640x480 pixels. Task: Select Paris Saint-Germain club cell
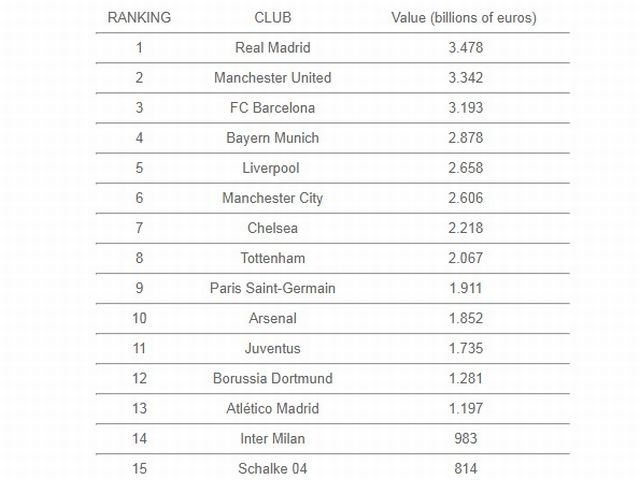(x=273, y=288)
